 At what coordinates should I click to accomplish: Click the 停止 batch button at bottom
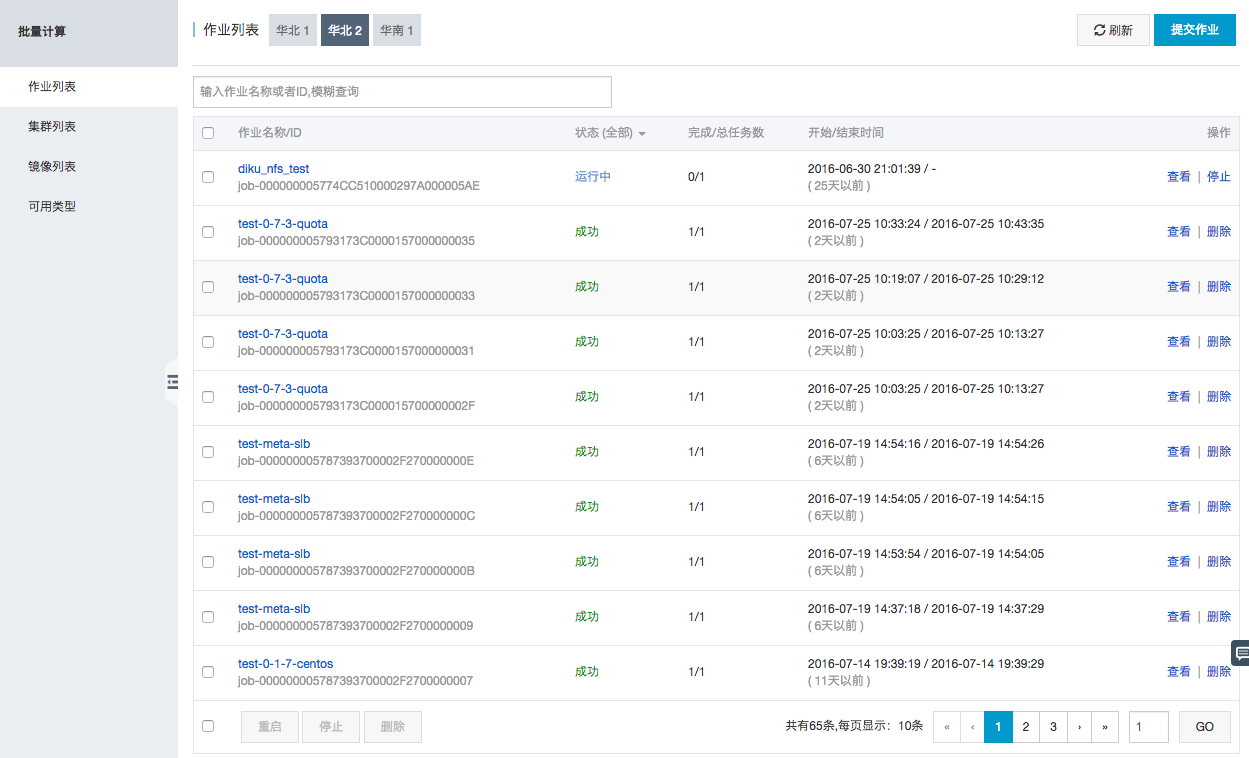[331, 727]
